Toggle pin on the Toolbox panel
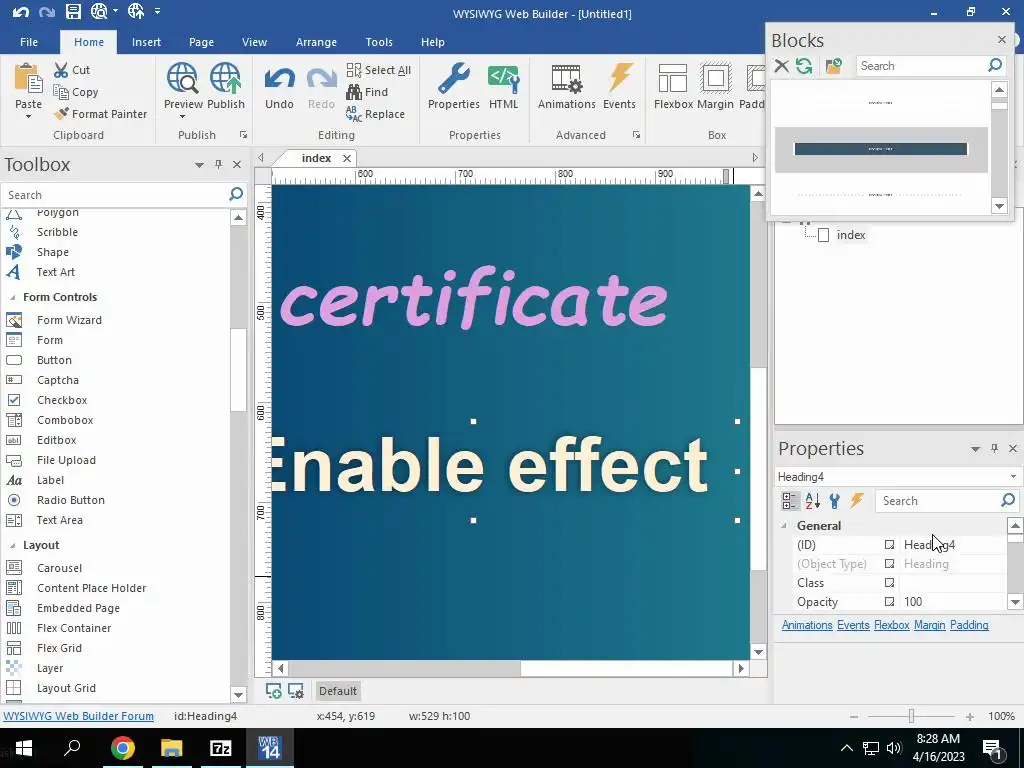 click(x=218, y=165)
